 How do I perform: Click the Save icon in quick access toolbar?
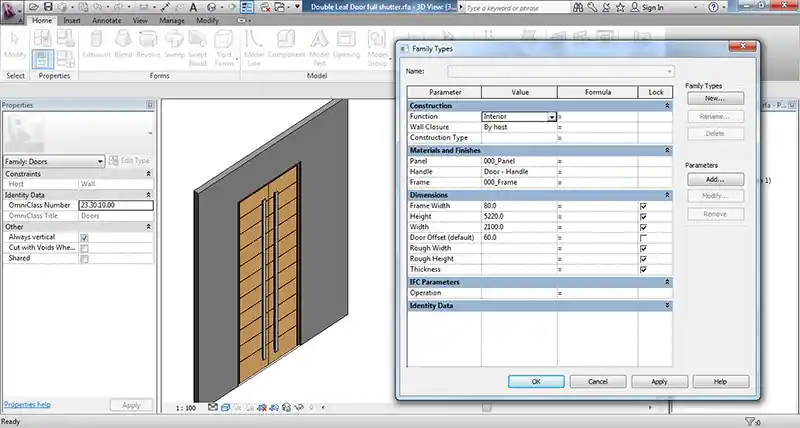tap(48, 7)
